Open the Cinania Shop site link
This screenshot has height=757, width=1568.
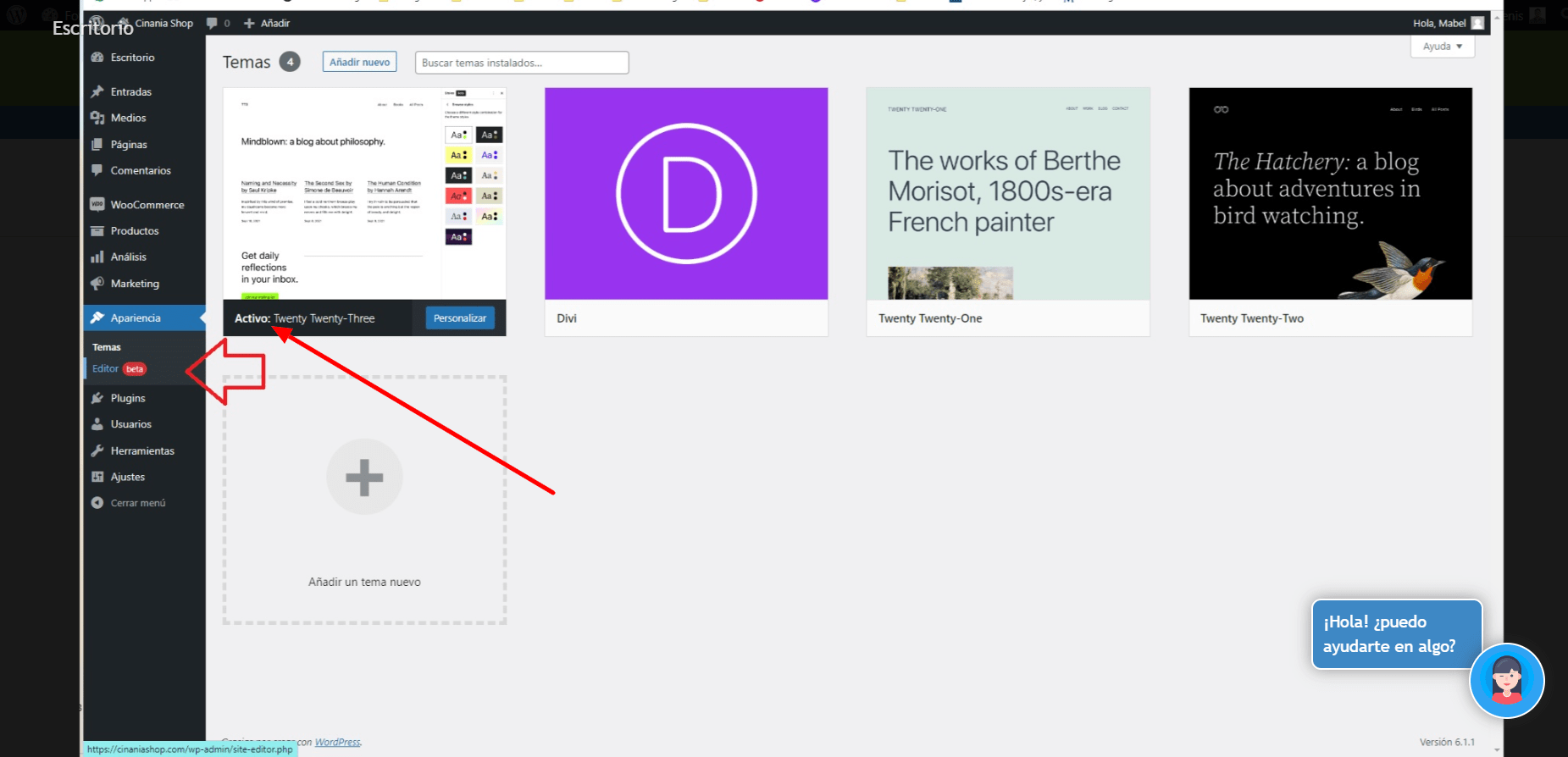156,23
